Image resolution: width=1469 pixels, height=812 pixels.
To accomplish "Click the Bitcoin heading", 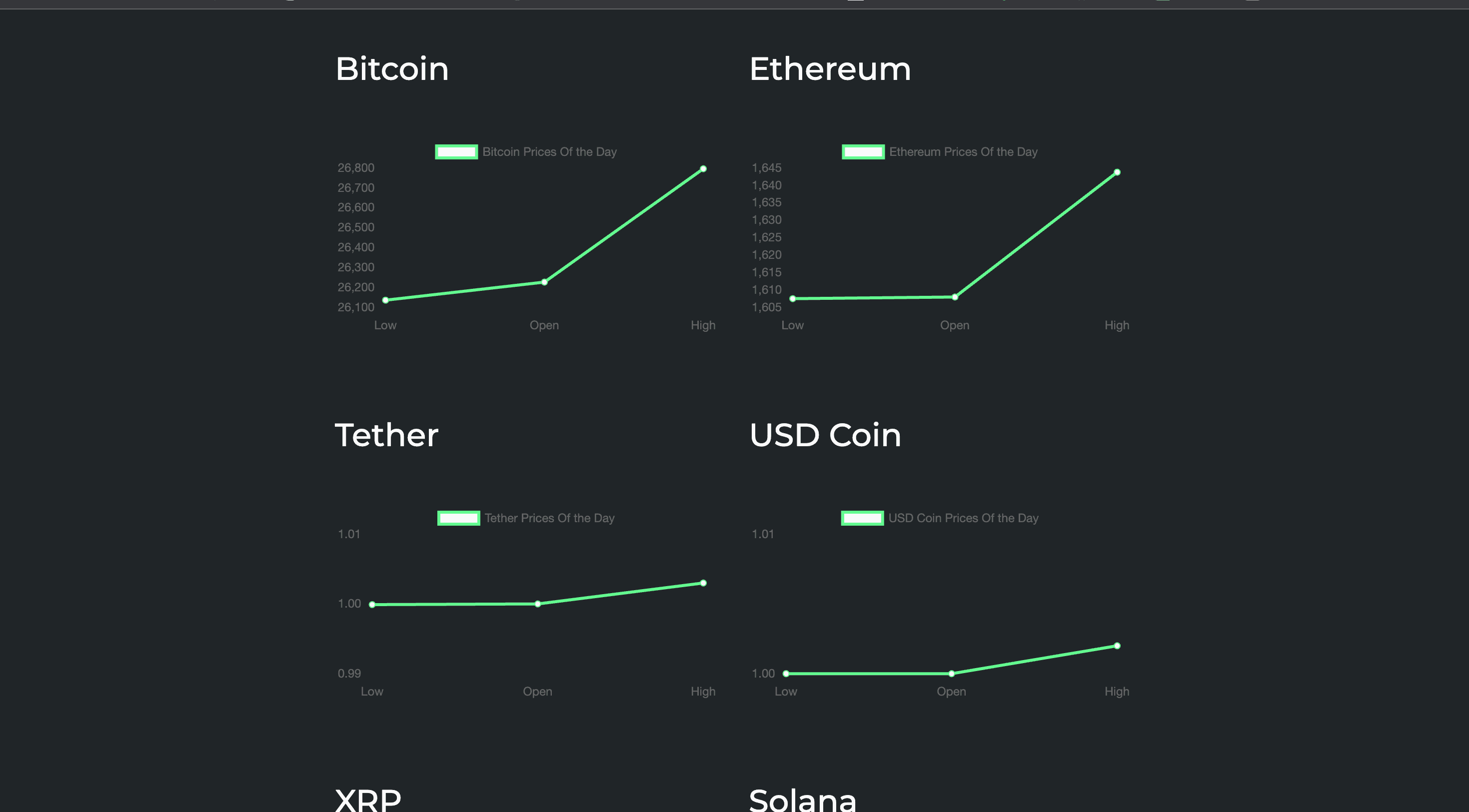I will (392, 69).
